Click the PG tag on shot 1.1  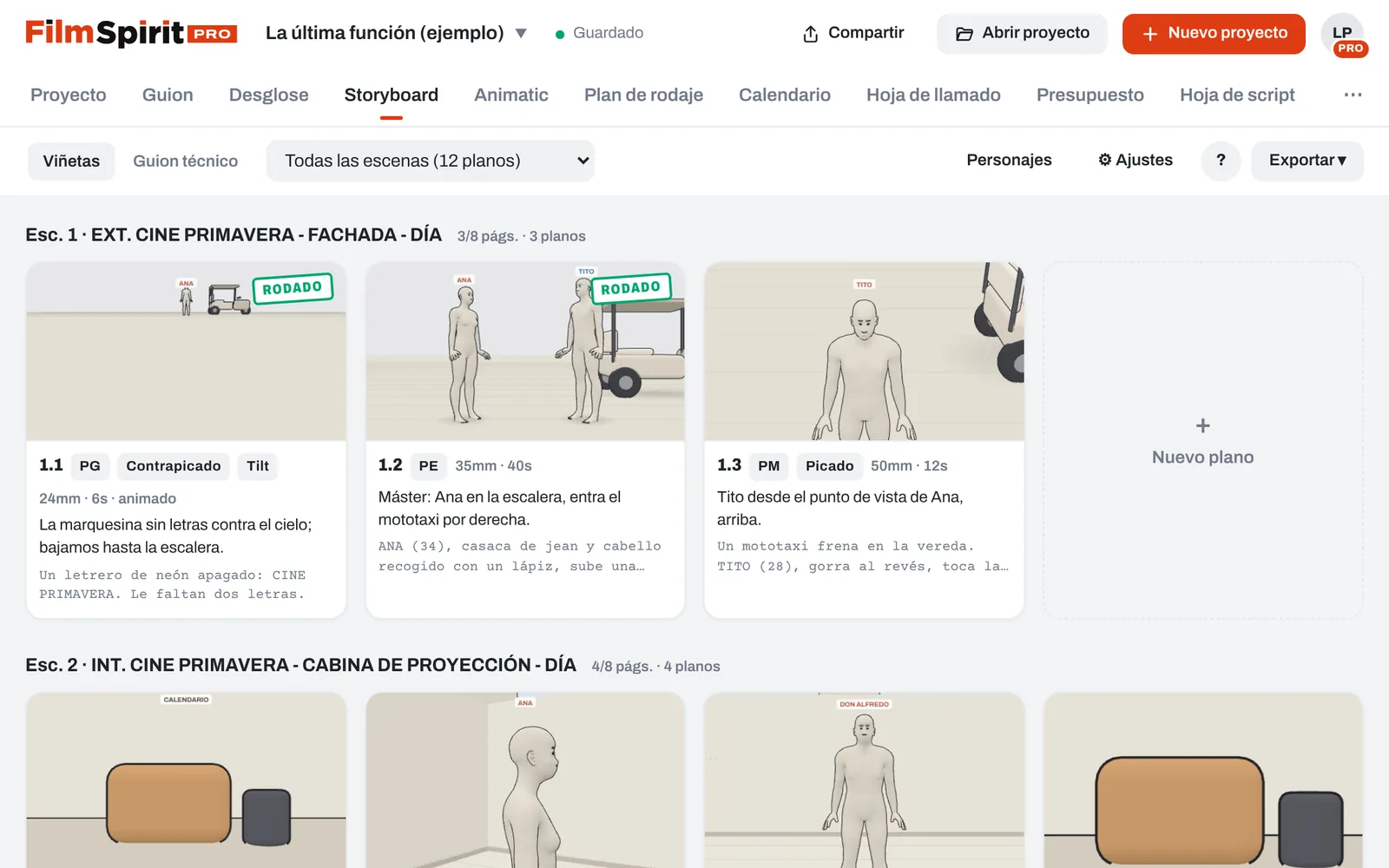tap(89, 466)
